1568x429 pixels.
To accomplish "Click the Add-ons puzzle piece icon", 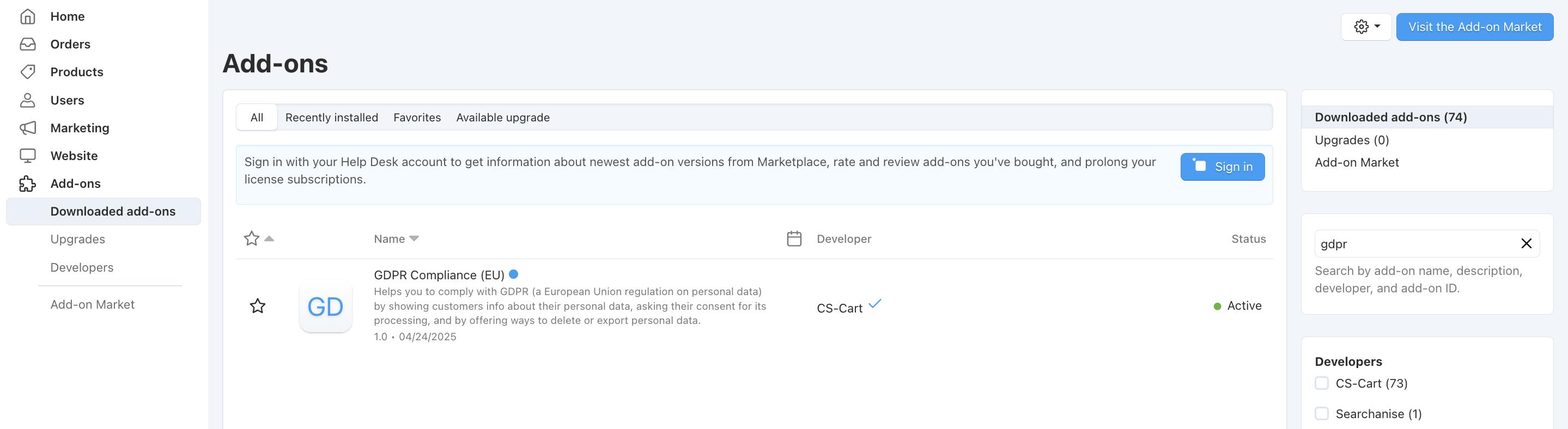I will [28, 184].
